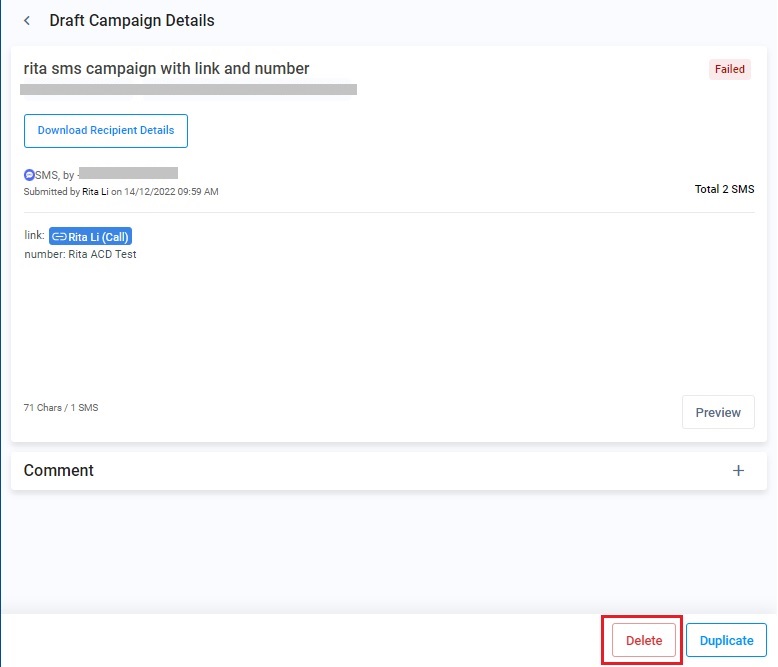Click the link icon inside the Rita Li chip
The image size is (778, 667).
coord(59,237)
